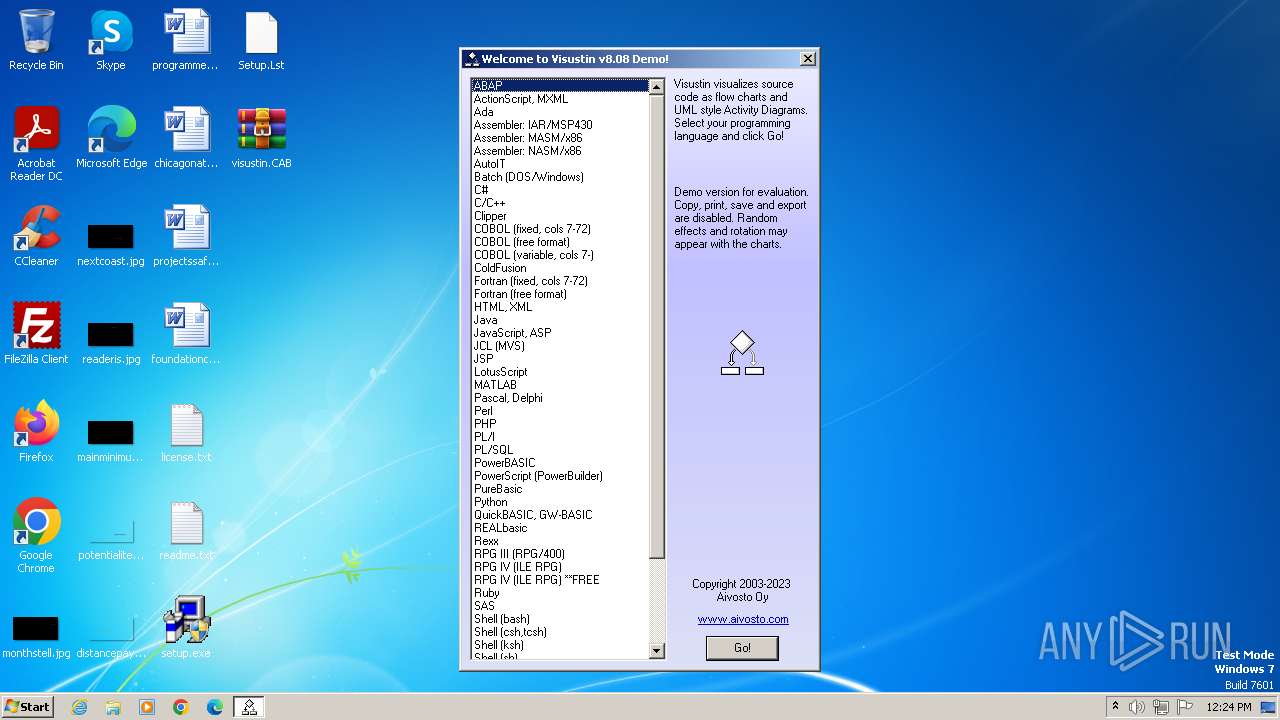Select the distancepay file icon

pos(111,637)
